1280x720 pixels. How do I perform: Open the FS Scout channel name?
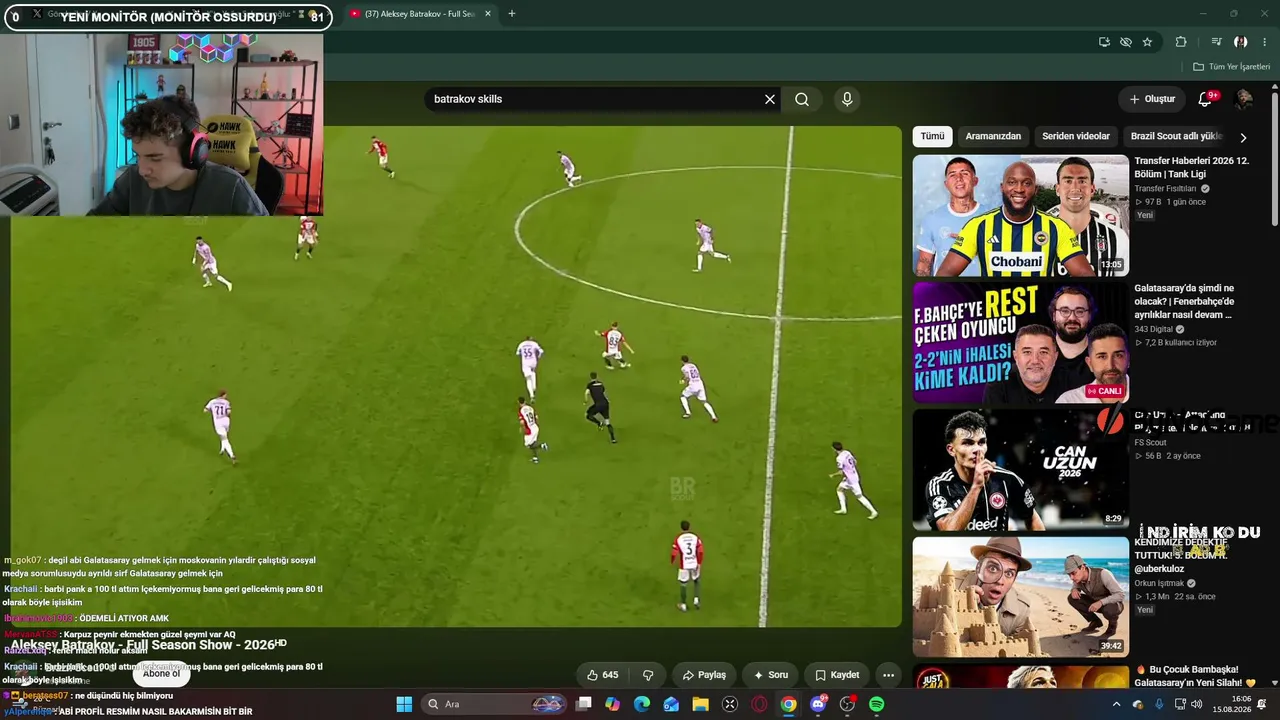(1150, 442)
